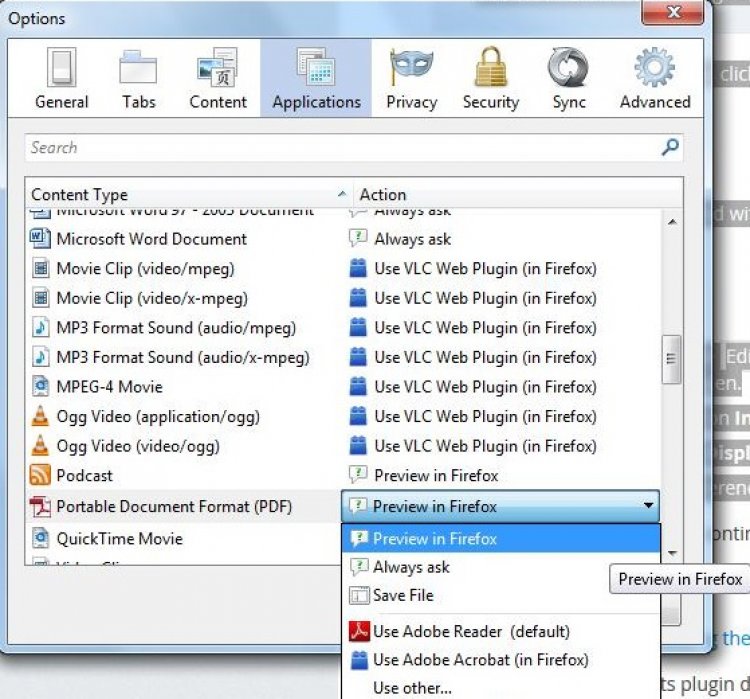Choose Always ask from dropdown list
The height and width of the screenshot is (699, 750).
(411, 567)
